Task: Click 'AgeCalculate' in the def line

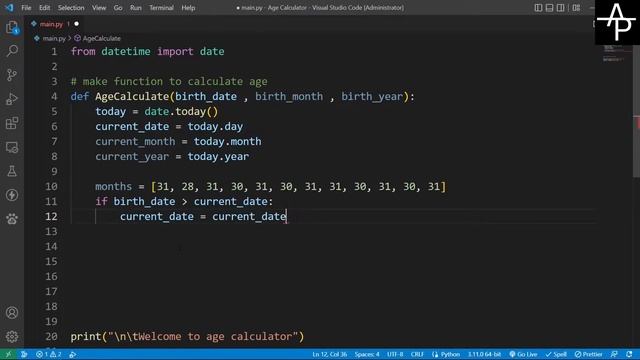Action: pyautogui.click(x=132, y=97)
